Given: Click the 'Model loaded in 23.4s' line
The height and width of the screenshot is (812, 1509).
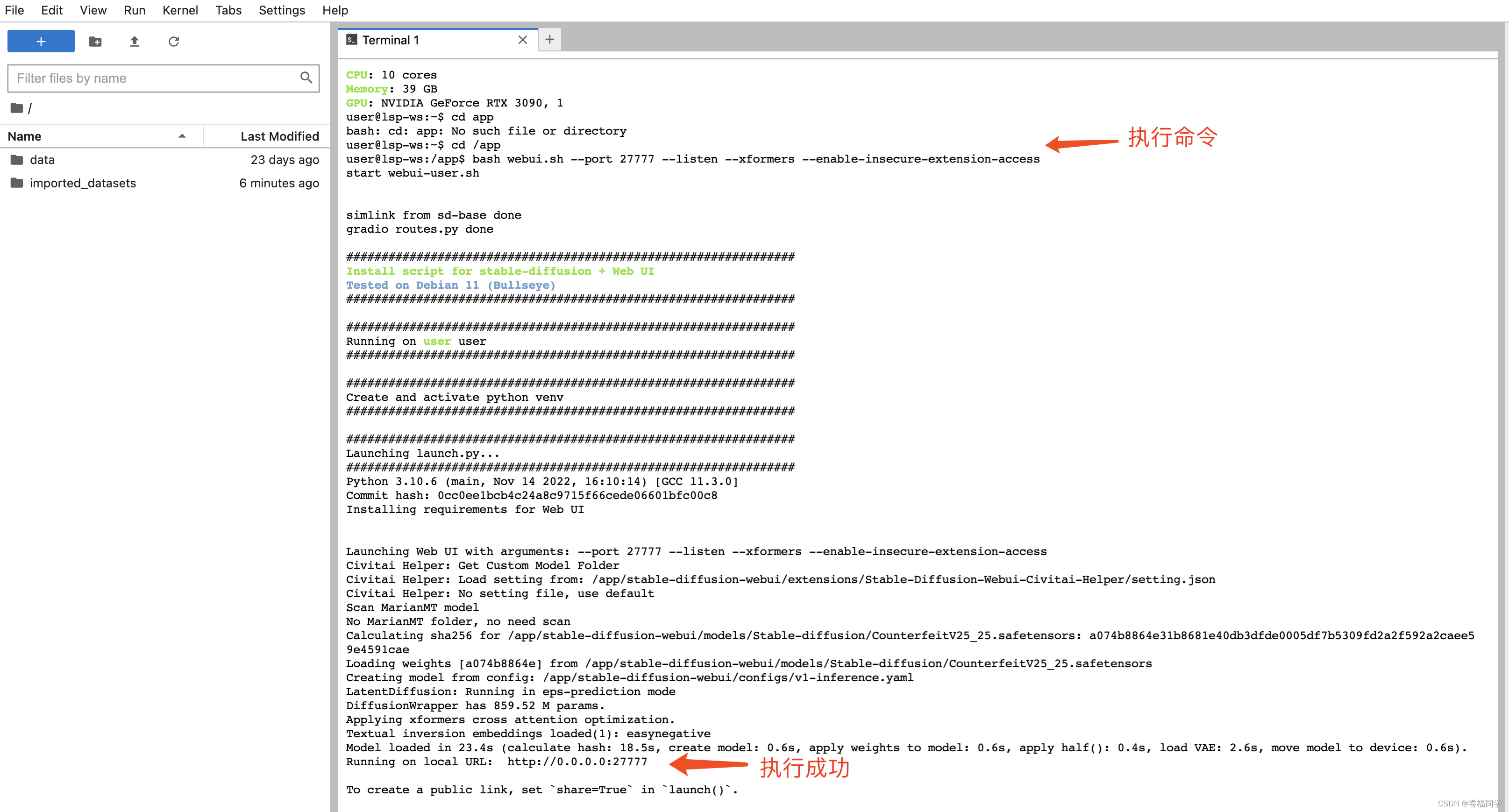Looking at the screenshot, I should (906, 747).
